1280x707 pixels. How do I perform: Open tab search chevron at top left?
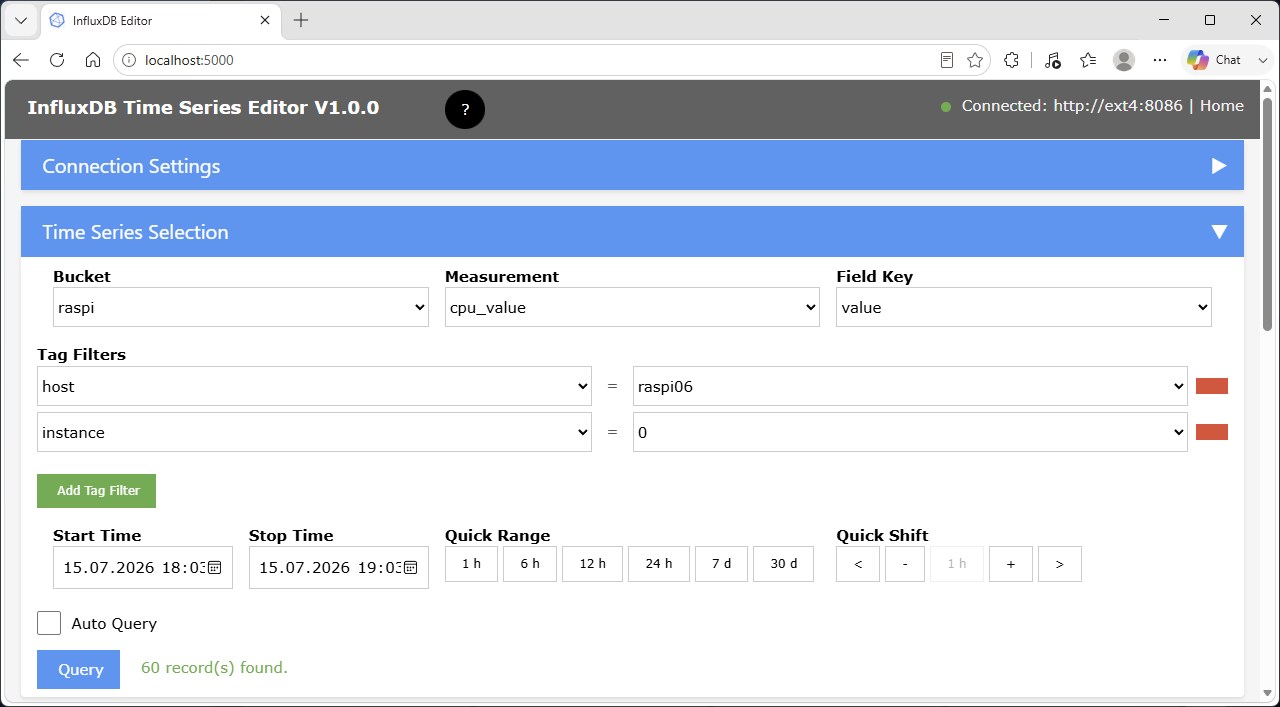click(20, 20)
